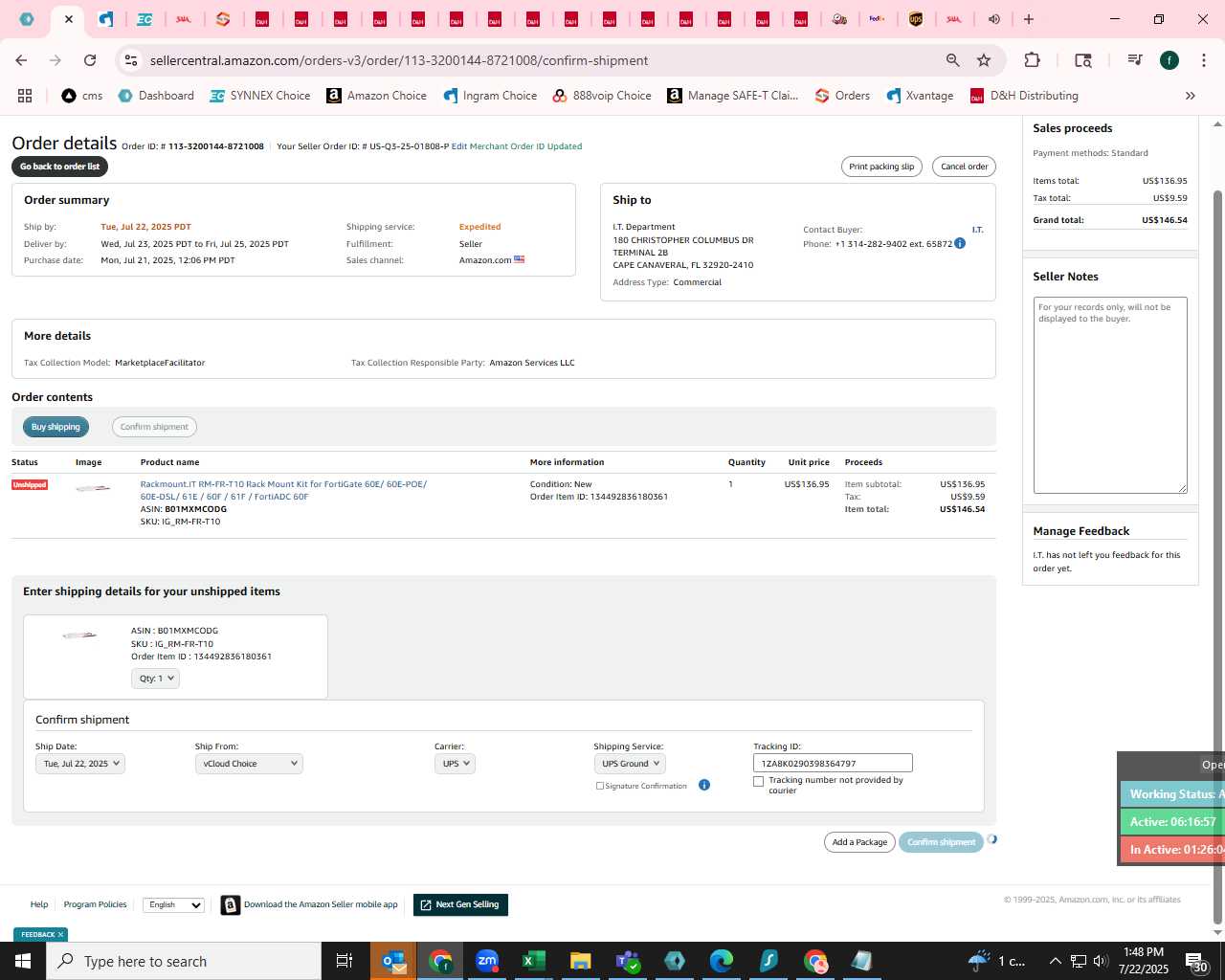Click the Help link in footer
Image resolution: width=1225 pixels, height=980 pixels.
point(39,904)
